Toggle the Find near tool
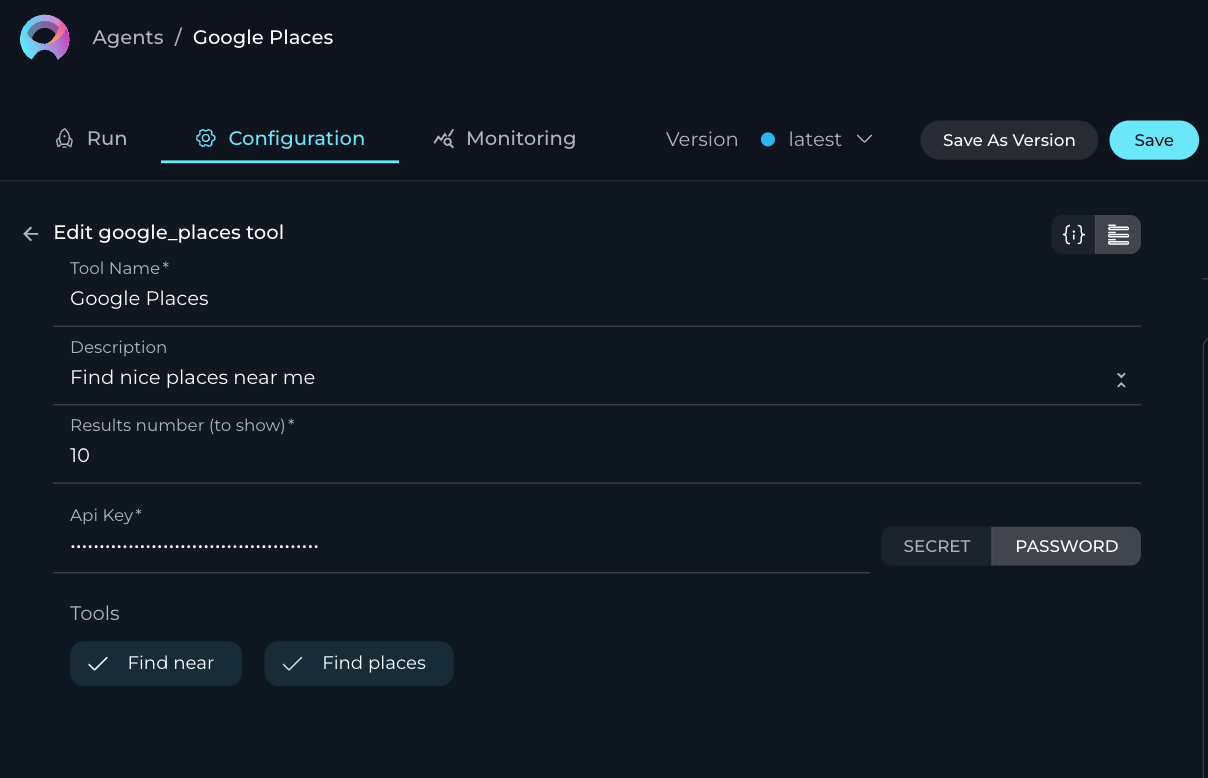 tap(156, 663)
